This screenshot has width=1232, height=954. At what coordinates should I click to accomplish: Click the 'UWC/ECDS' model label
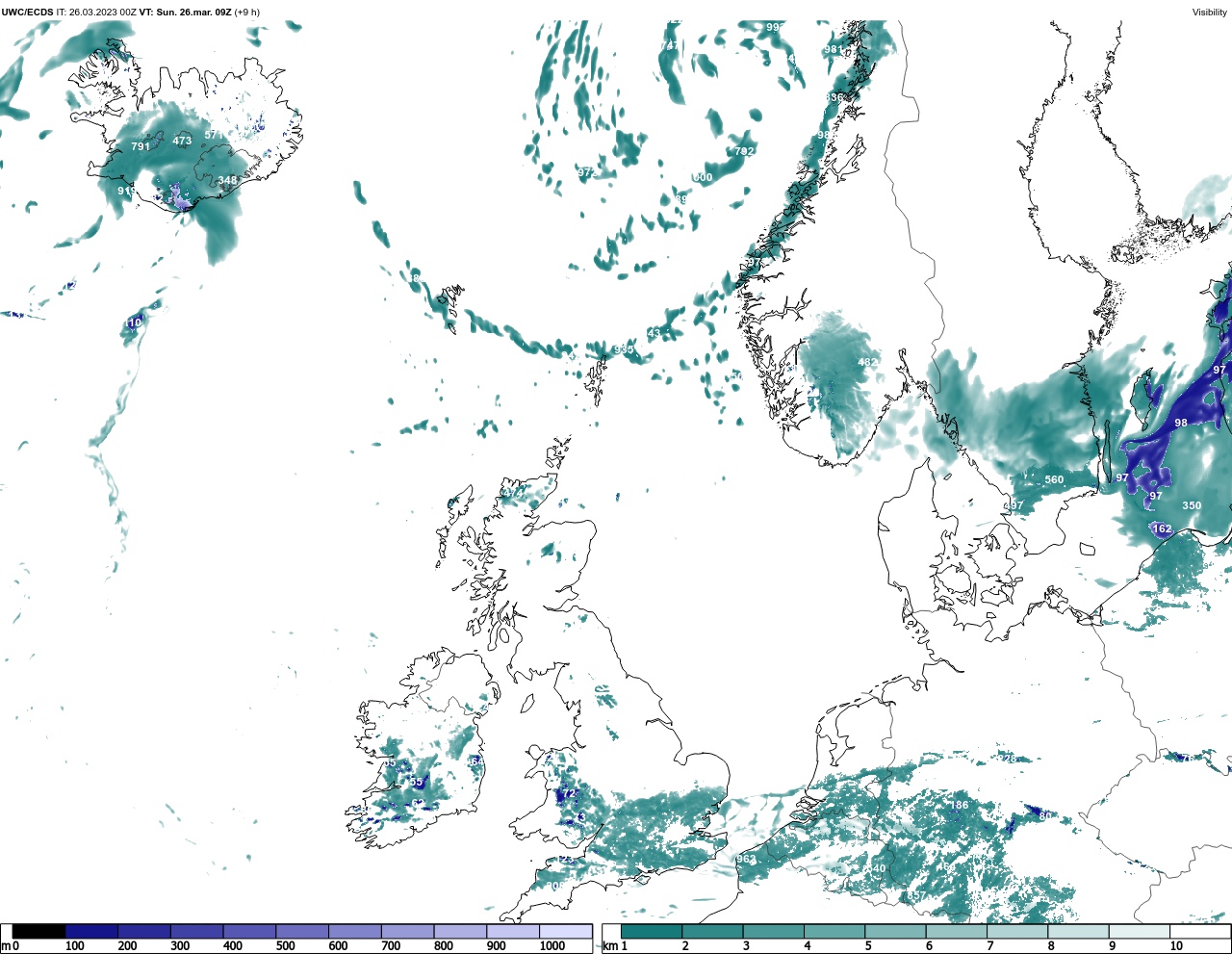coord(27,12)
